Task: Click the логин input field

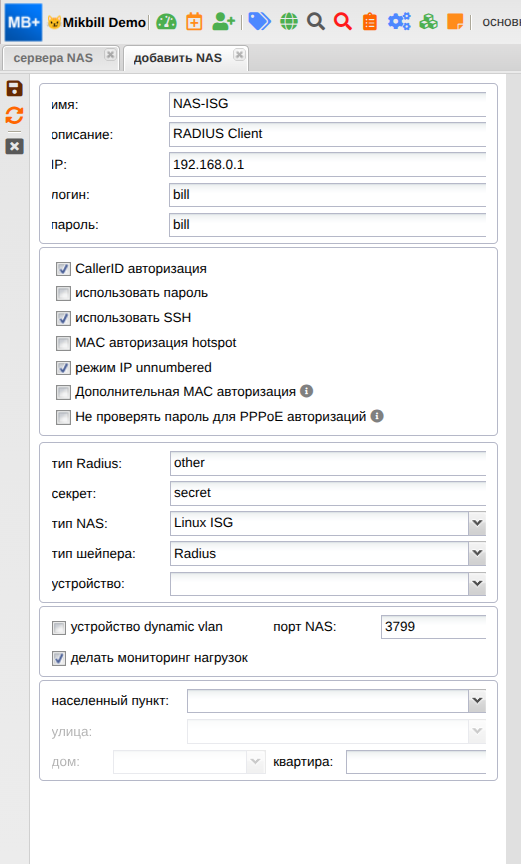Action: pos(328,195)
